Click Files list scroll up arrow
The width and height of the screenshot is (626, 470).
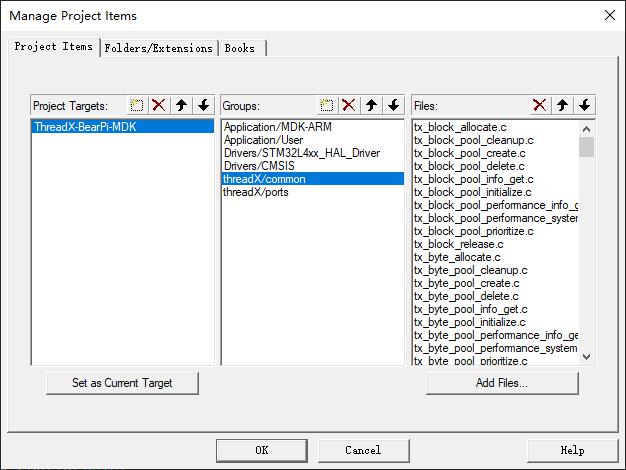(x=586, y=129)
